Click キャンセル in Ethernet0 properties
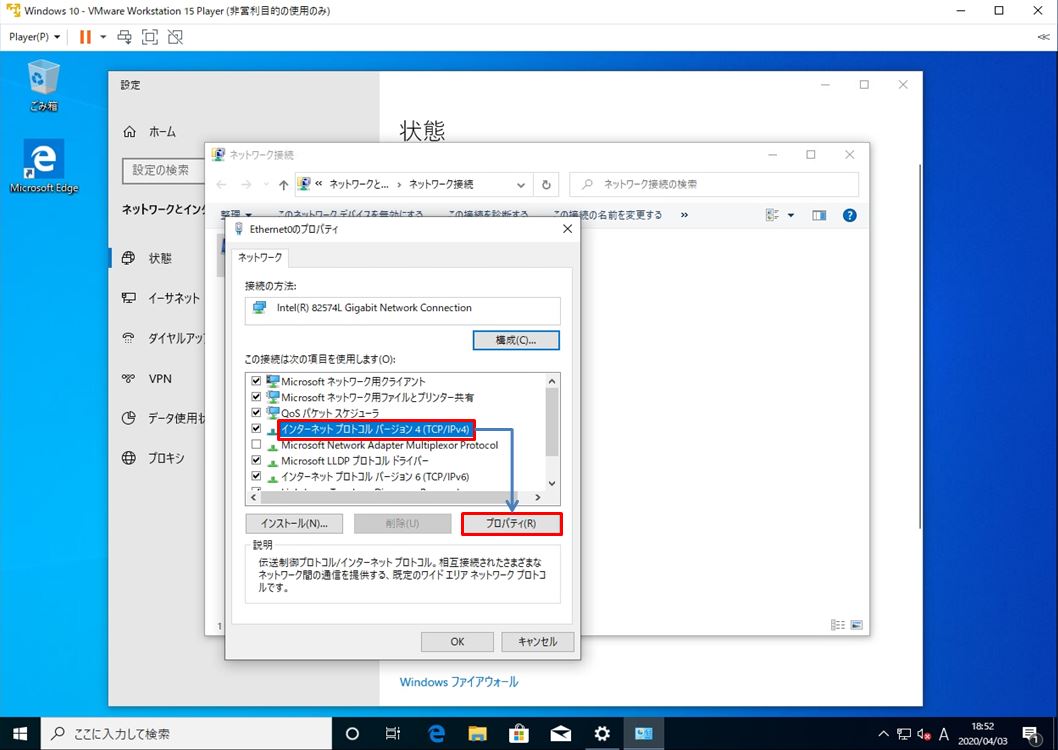 (538, 641)
